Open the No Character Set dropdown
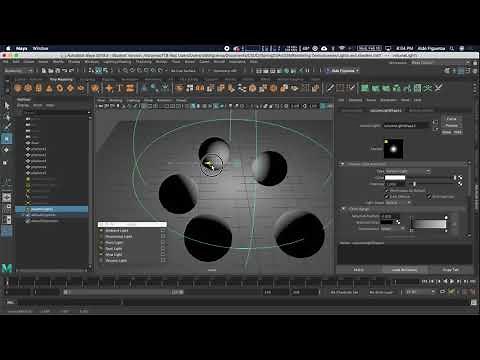Viewport: 480px width, 360px height. coord(345,292)
